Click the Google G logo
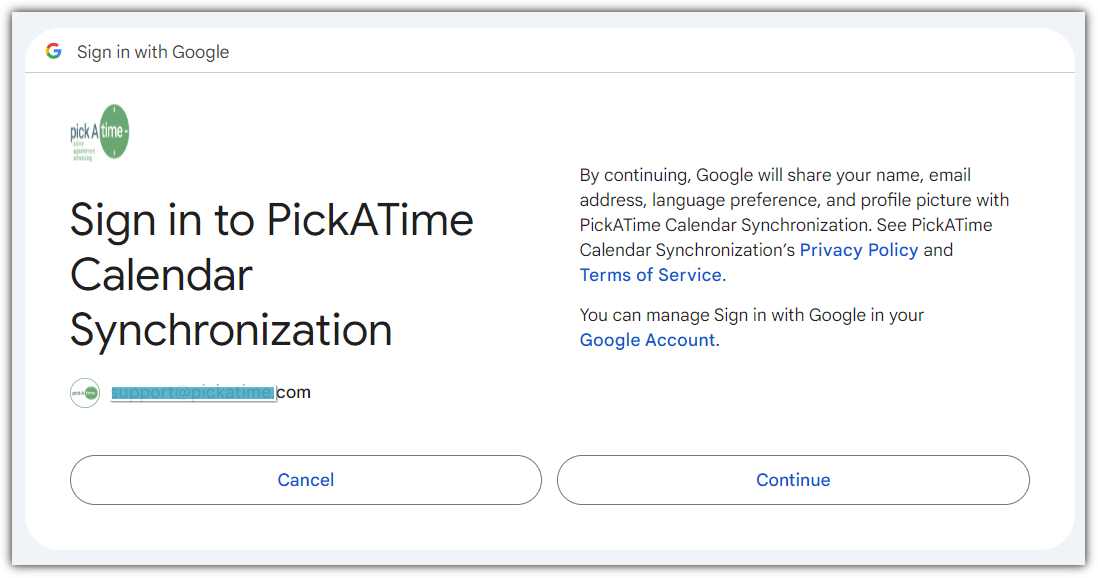The width and height of the screenshot is (1098, 578). 54,51
